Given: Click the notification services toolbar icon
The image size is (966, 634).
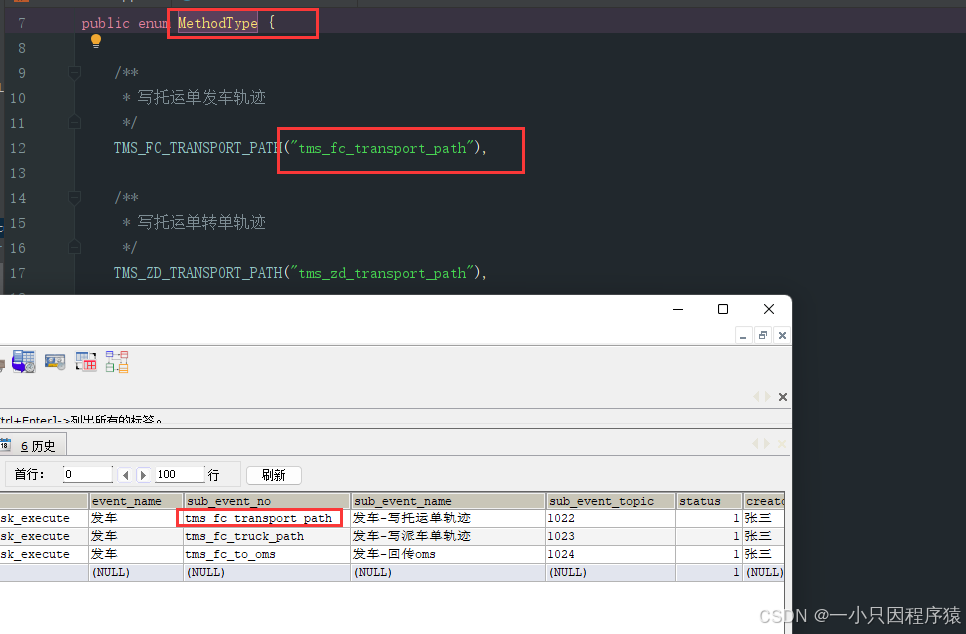Looking at the screenshot, I should point(55,362).
